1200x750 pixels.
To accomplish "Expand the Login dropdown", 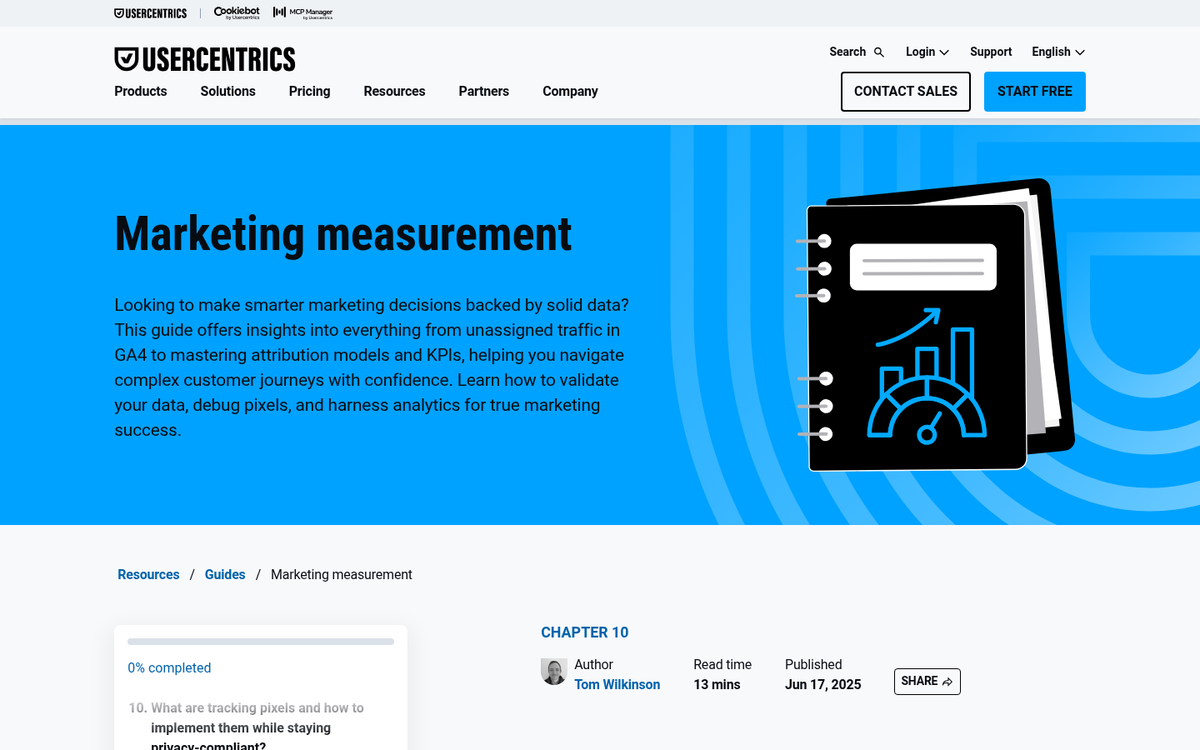I will pos(926,51).
